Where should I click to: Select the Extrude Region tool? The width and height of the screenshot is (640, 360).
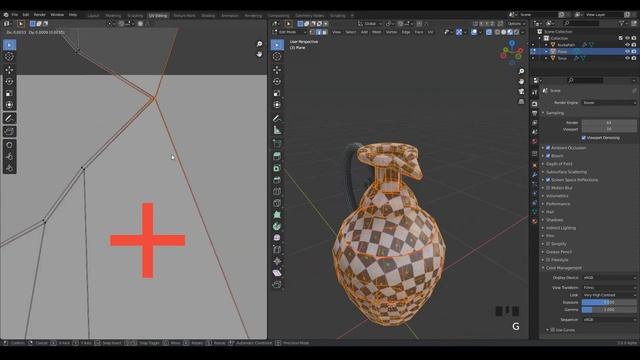coord(277,156)
